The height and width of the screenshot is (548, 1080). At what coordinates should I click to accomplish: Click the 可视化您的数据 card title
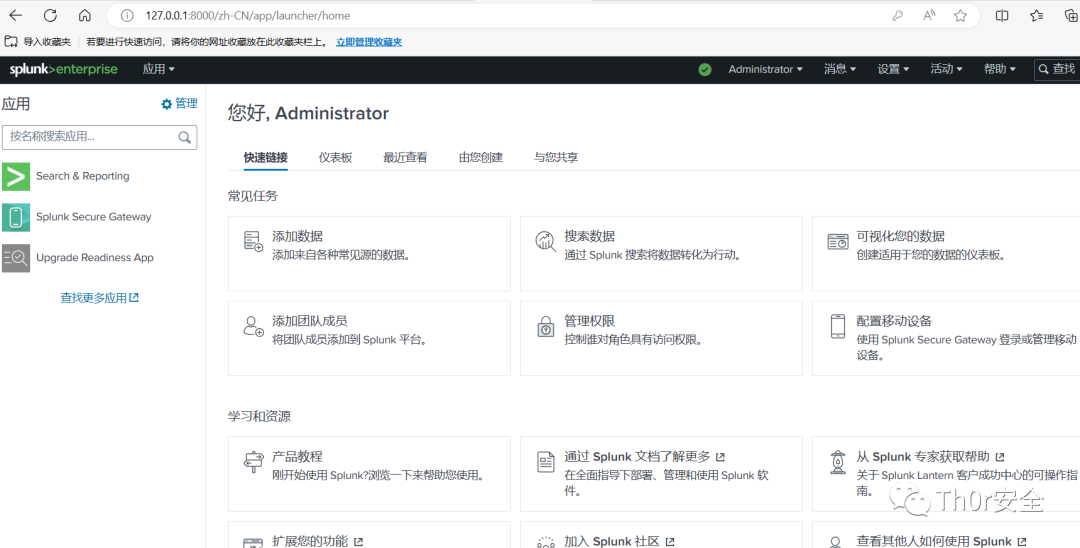900,236
